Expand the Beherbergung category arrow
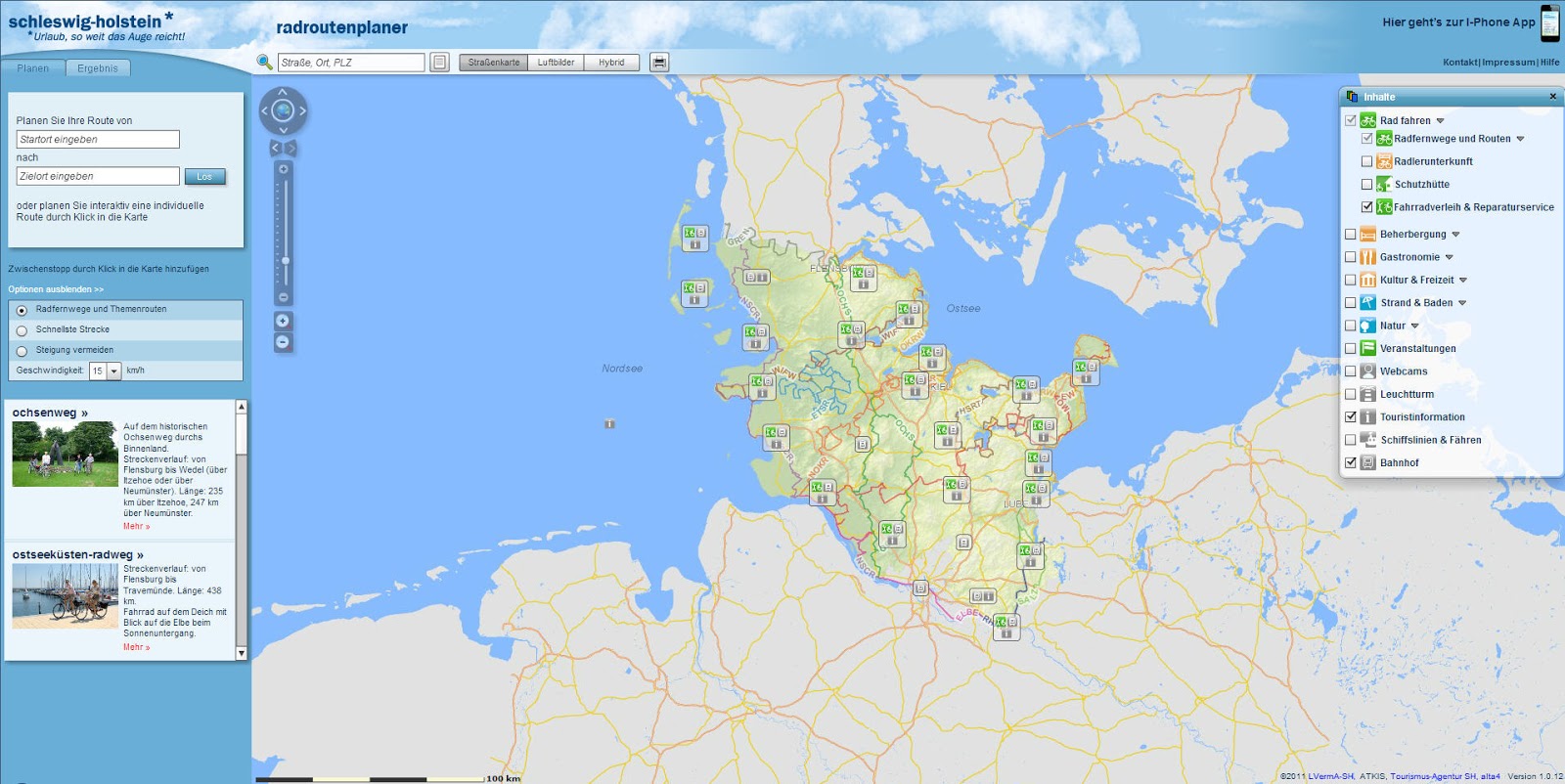This screenshot has height=784, width=1565. point(1455,235)
